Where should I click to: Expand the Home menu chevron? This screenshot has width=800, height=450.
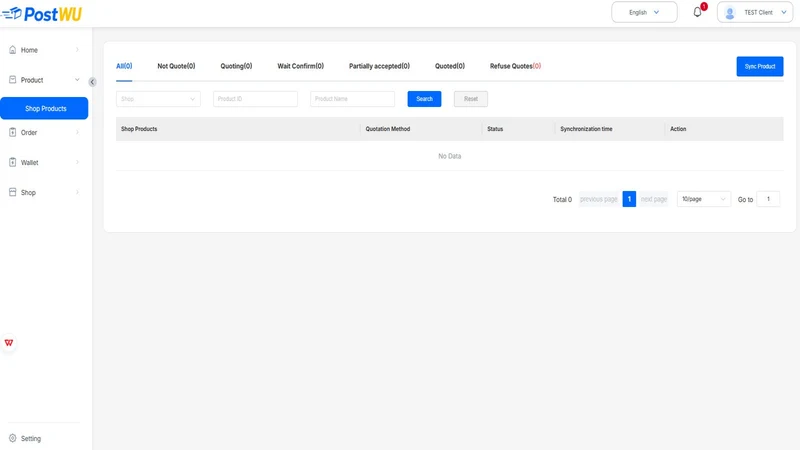click(77, 50)
